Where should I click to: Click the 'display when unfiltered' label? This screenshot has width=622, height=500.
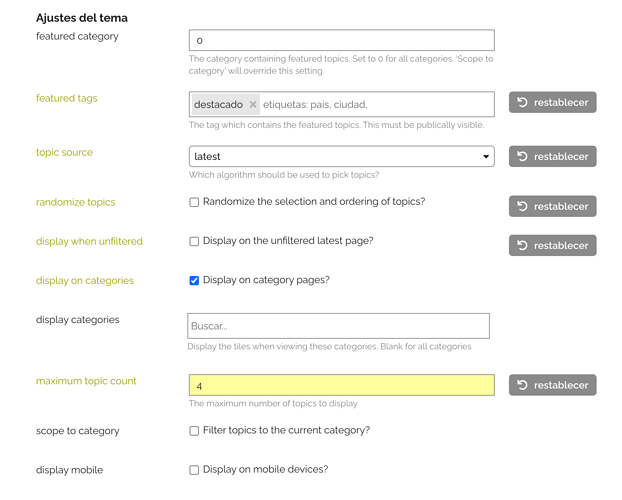point(89,241)
